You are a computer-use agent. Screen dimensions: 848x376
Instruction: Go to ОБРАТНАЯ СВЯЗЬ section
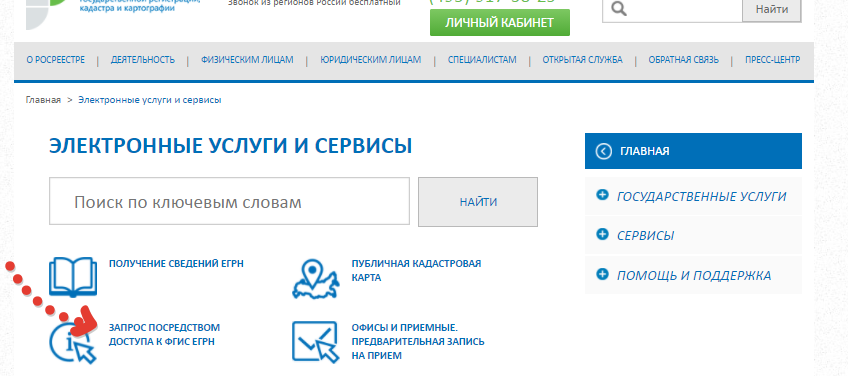(684, 60)
